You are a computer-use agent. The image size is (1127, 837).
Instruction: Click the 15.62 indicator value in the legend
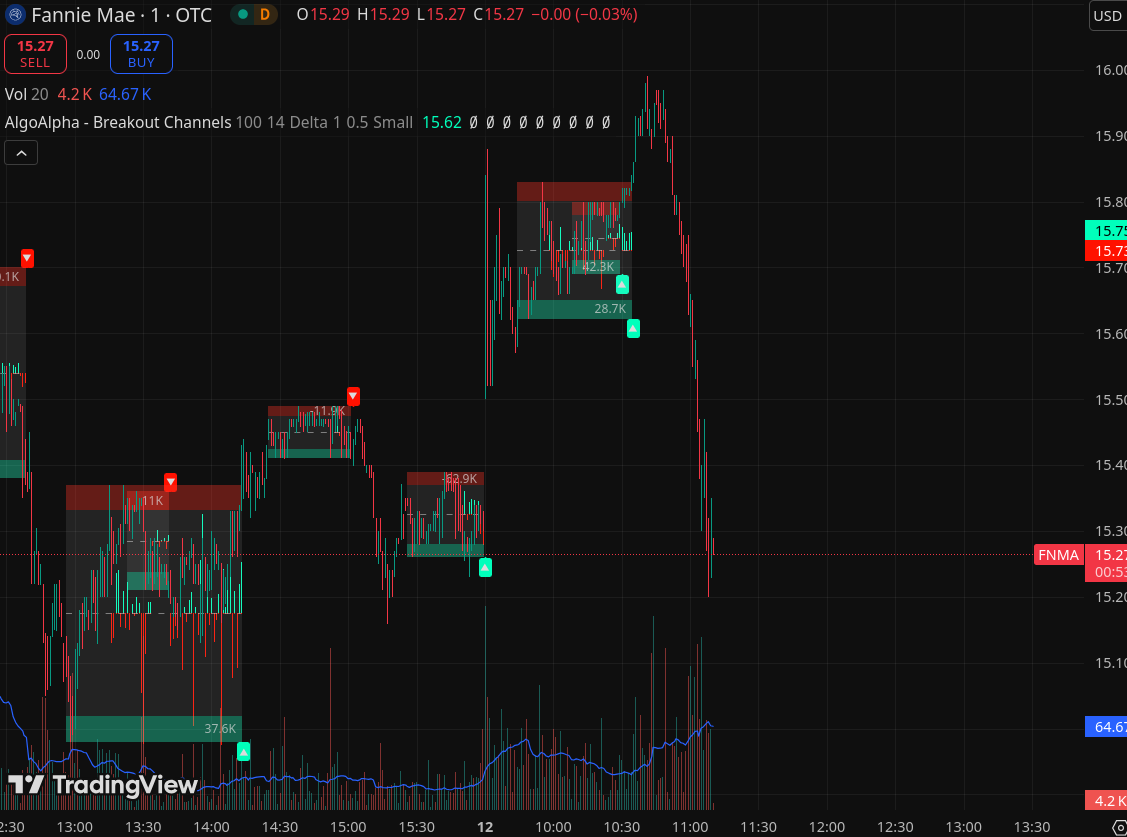442,122
